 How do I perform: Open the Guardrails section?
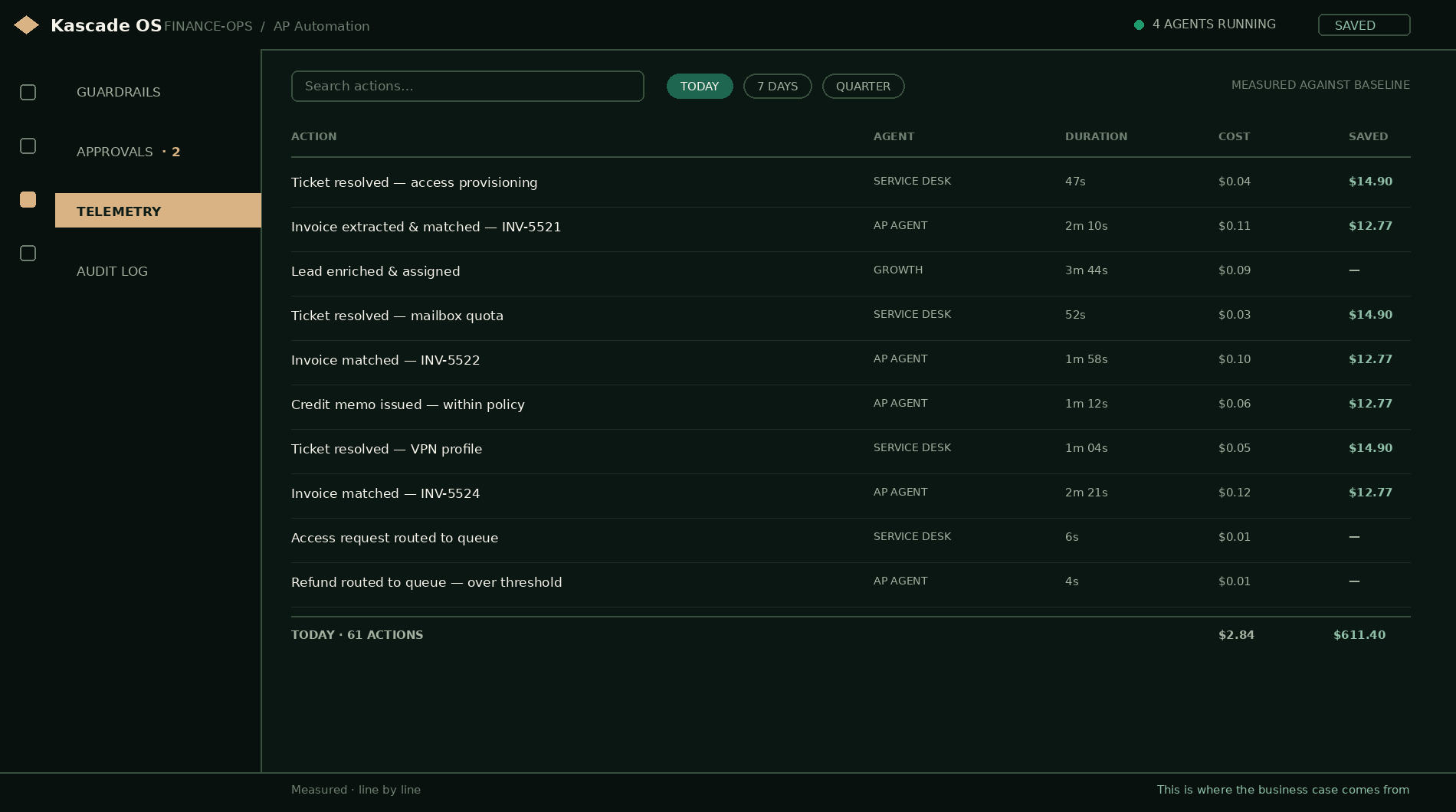tap(119, 92)
